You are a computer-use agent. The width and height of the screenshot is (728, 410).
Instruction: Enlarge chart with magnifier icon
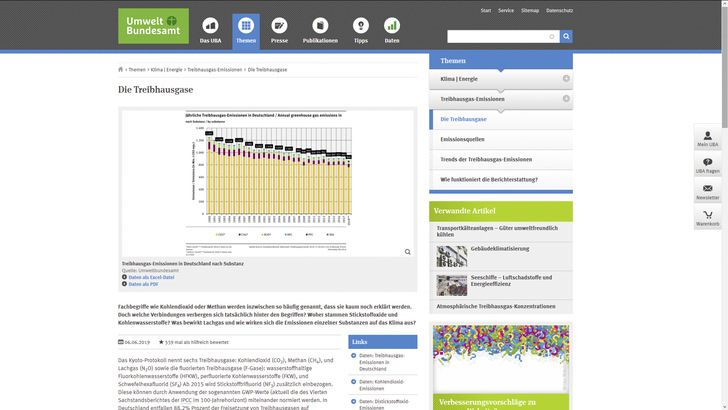407,252
